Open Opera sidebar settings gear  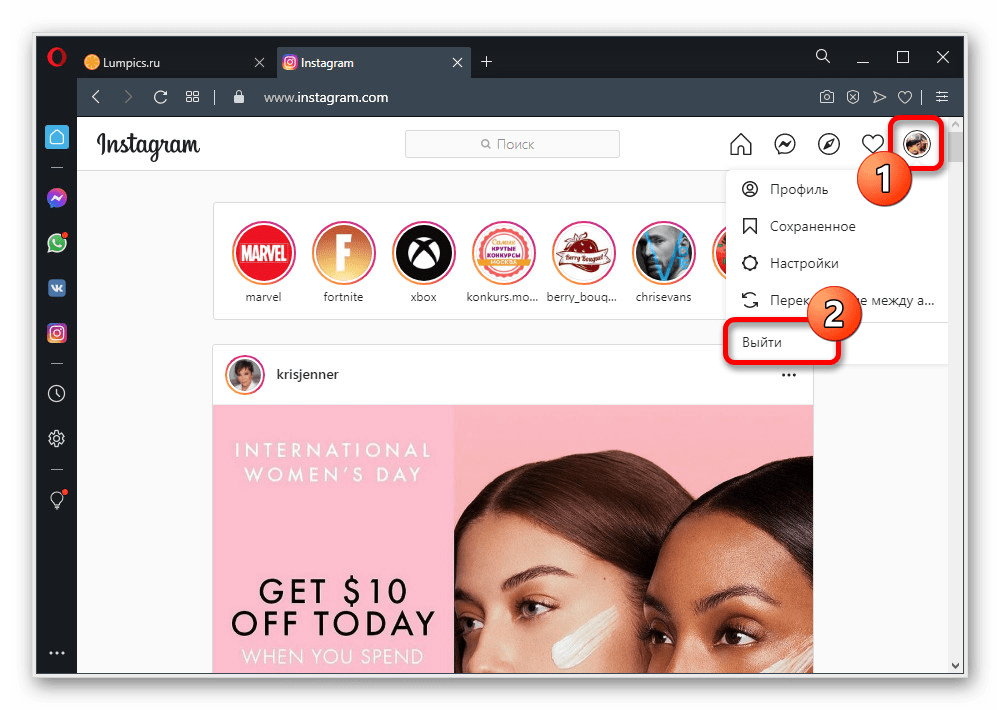57,438
